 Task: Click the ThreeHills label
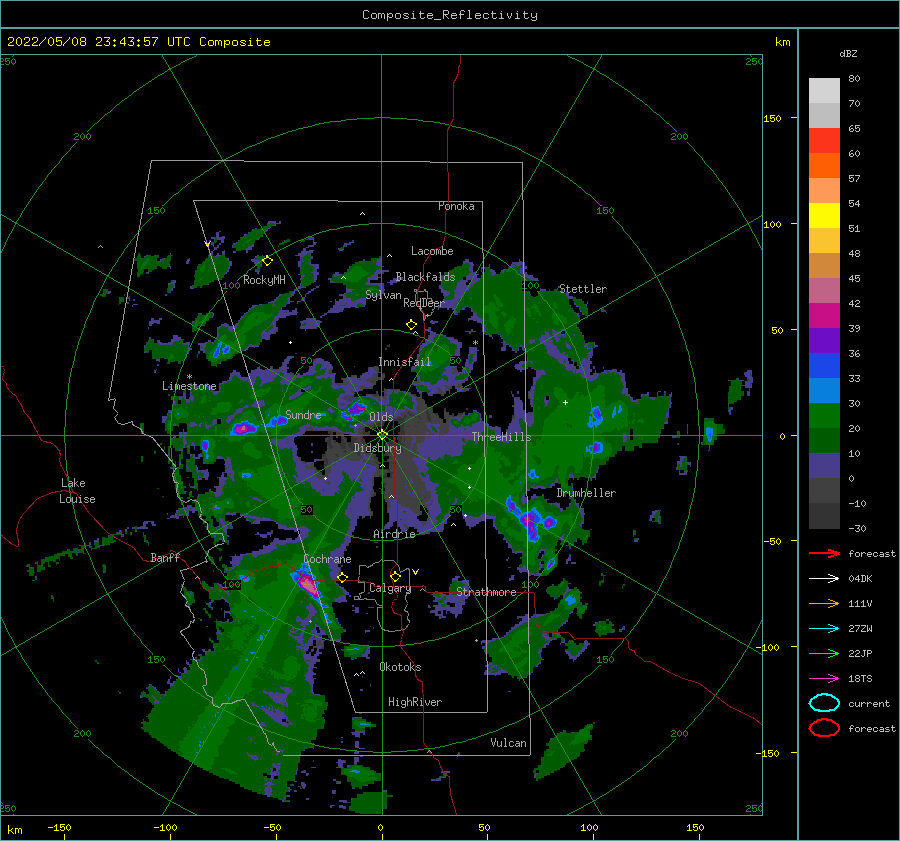pos(501,437)
